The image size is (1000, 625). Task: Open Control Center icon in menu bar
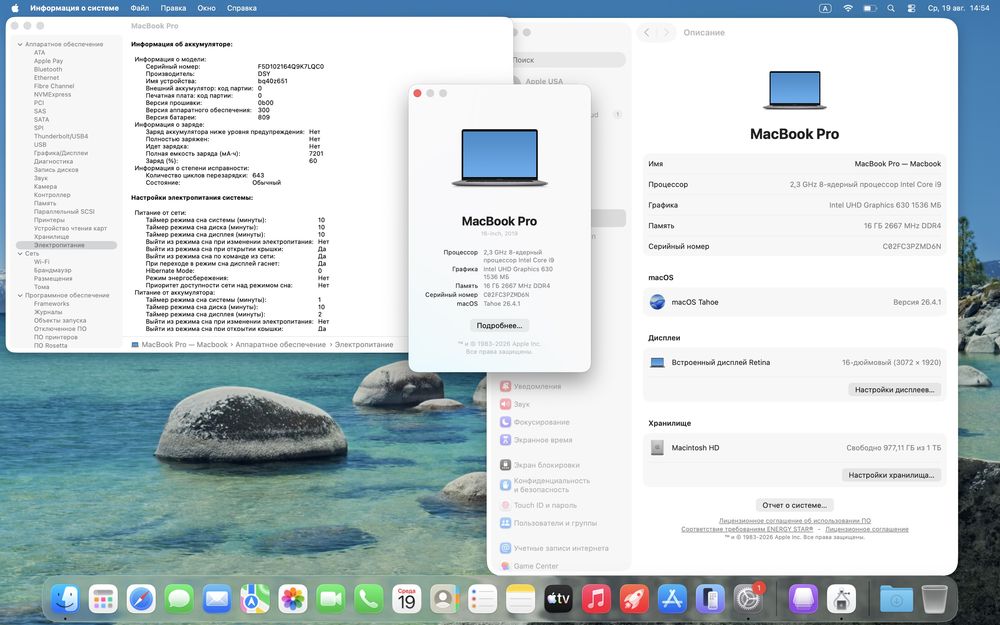[911, 8]
